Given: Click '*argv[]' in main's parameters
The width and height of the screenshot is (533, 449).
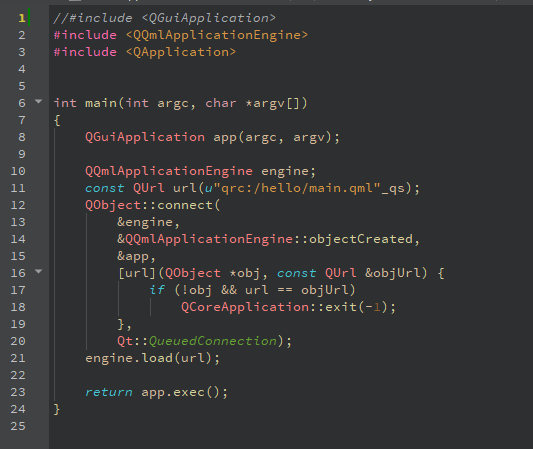Looking at the screenshot, I should [276, 103].
